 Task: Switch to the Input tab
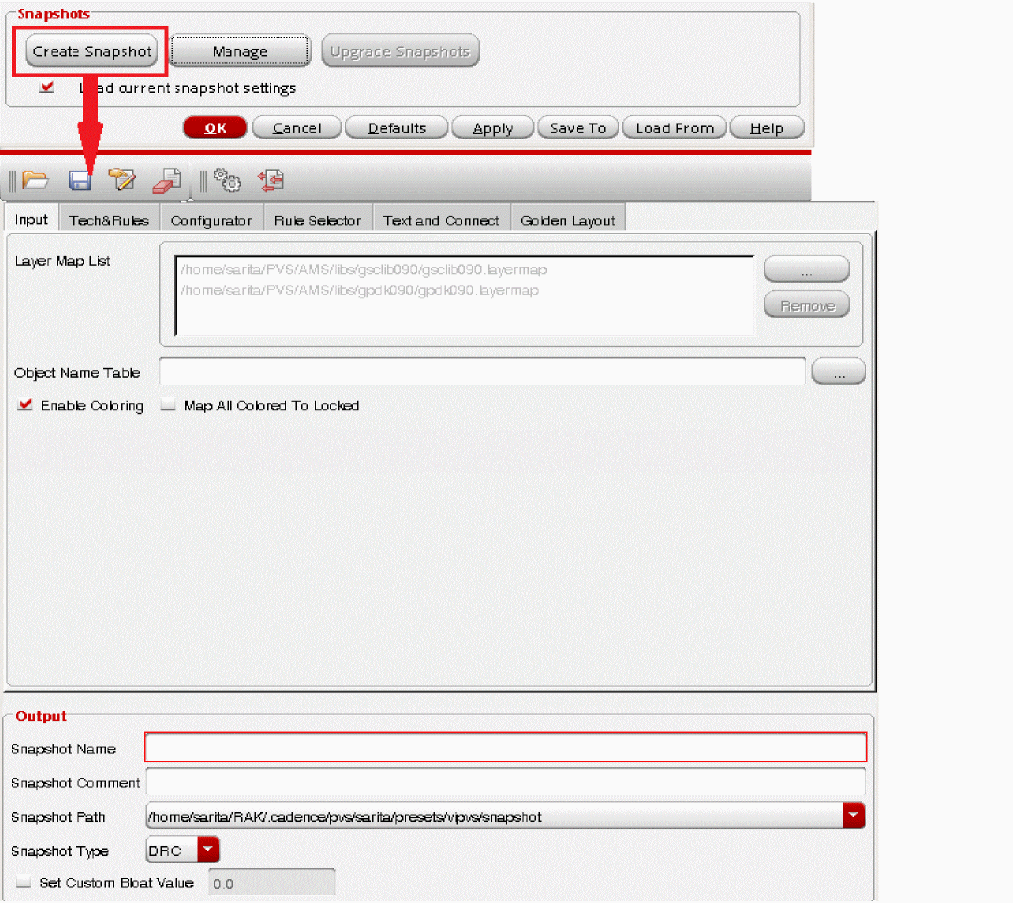[31, 219]
